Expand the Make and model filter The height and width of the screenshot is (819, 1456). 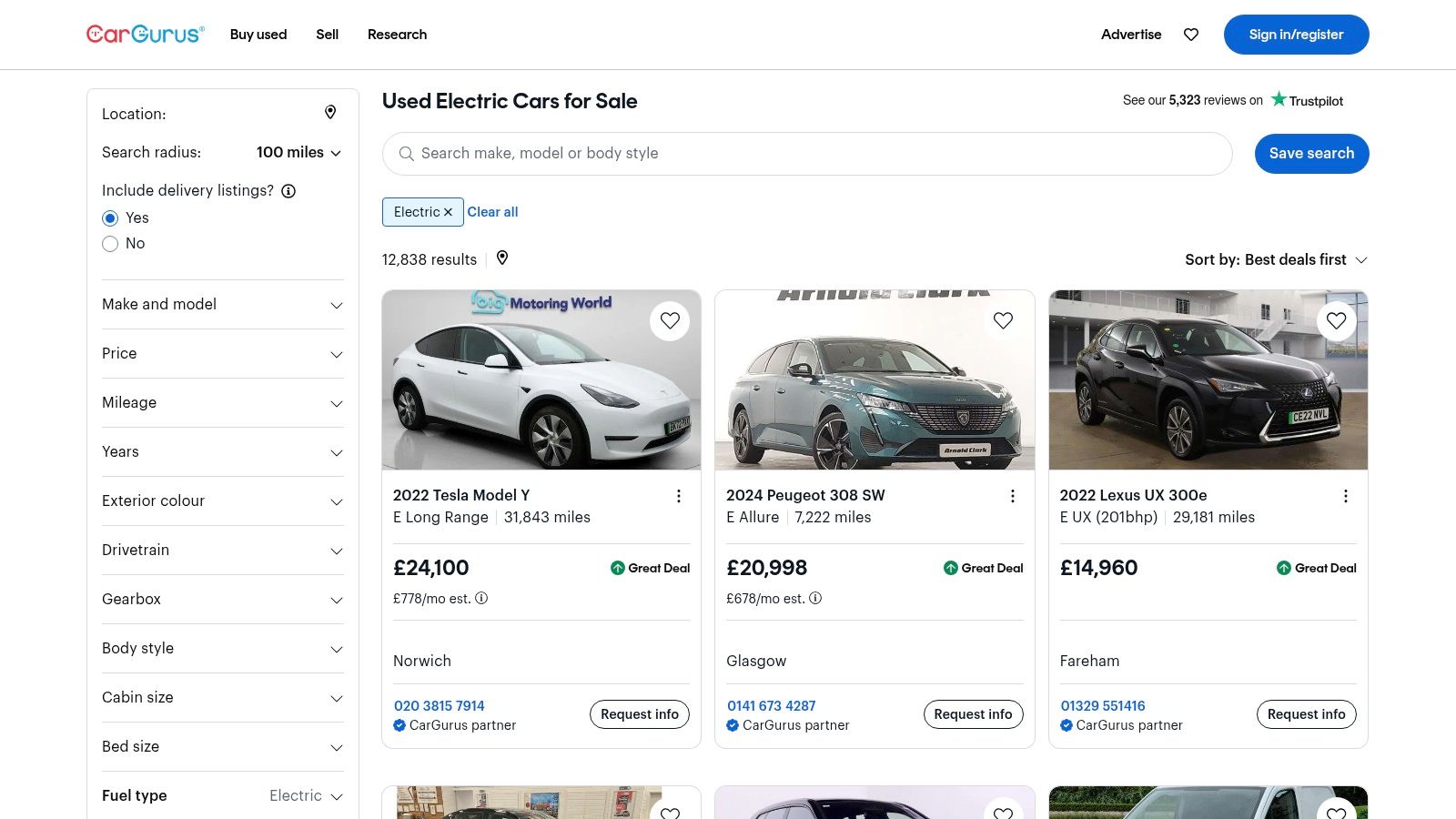(x=222, y=305)
